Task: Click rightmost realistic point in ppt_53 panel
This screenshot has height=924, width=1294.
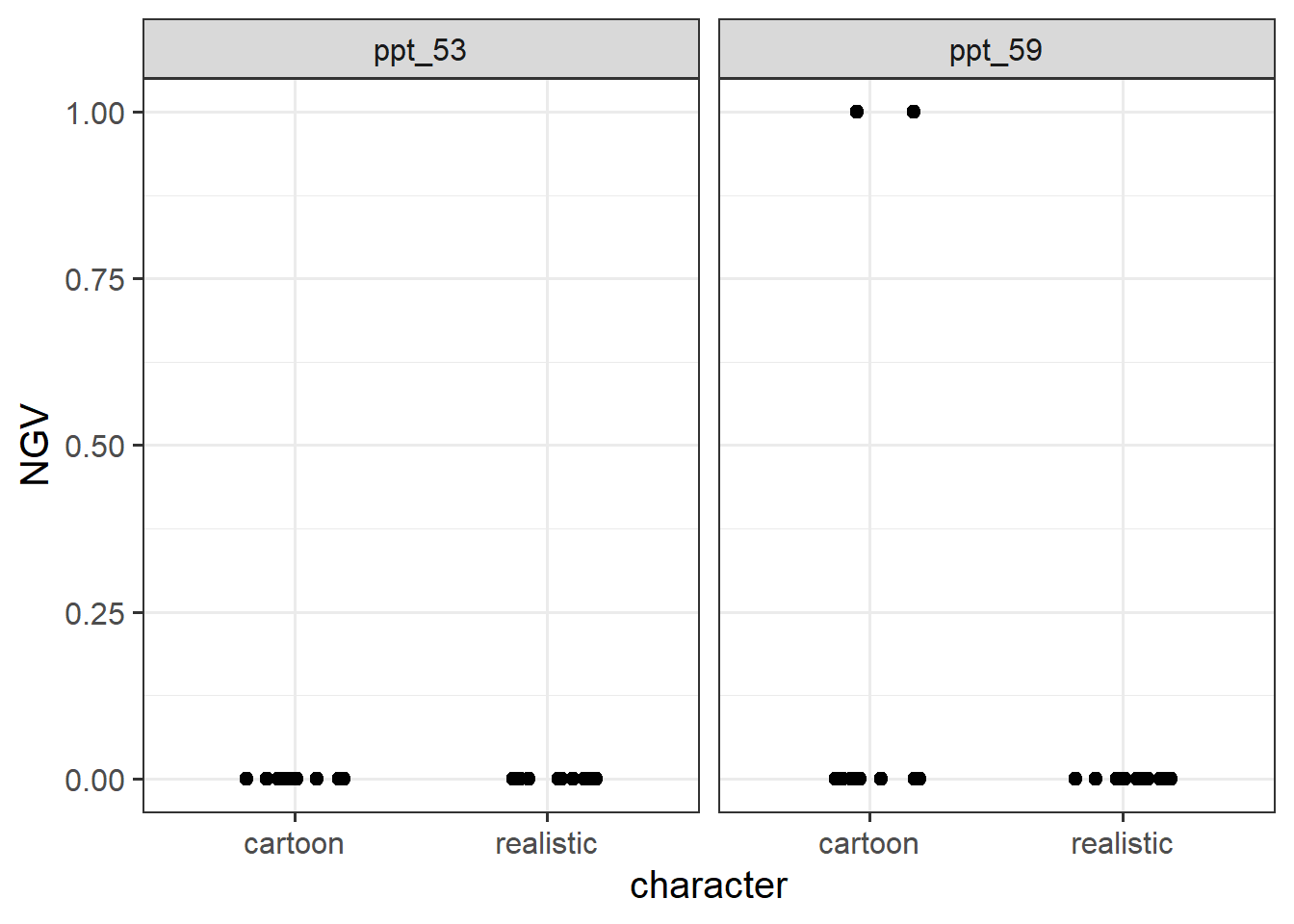Action: click(x=596, y=779)
